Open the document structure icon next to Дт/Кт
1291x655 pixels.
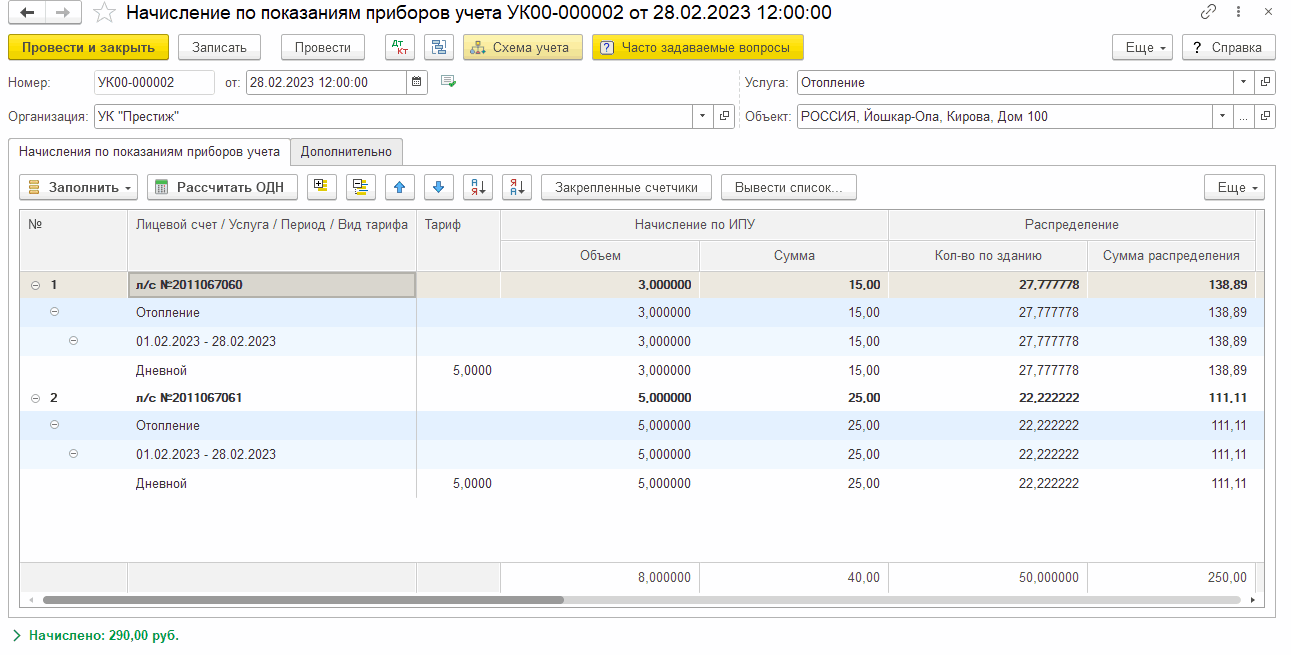(x=438, y=48)
